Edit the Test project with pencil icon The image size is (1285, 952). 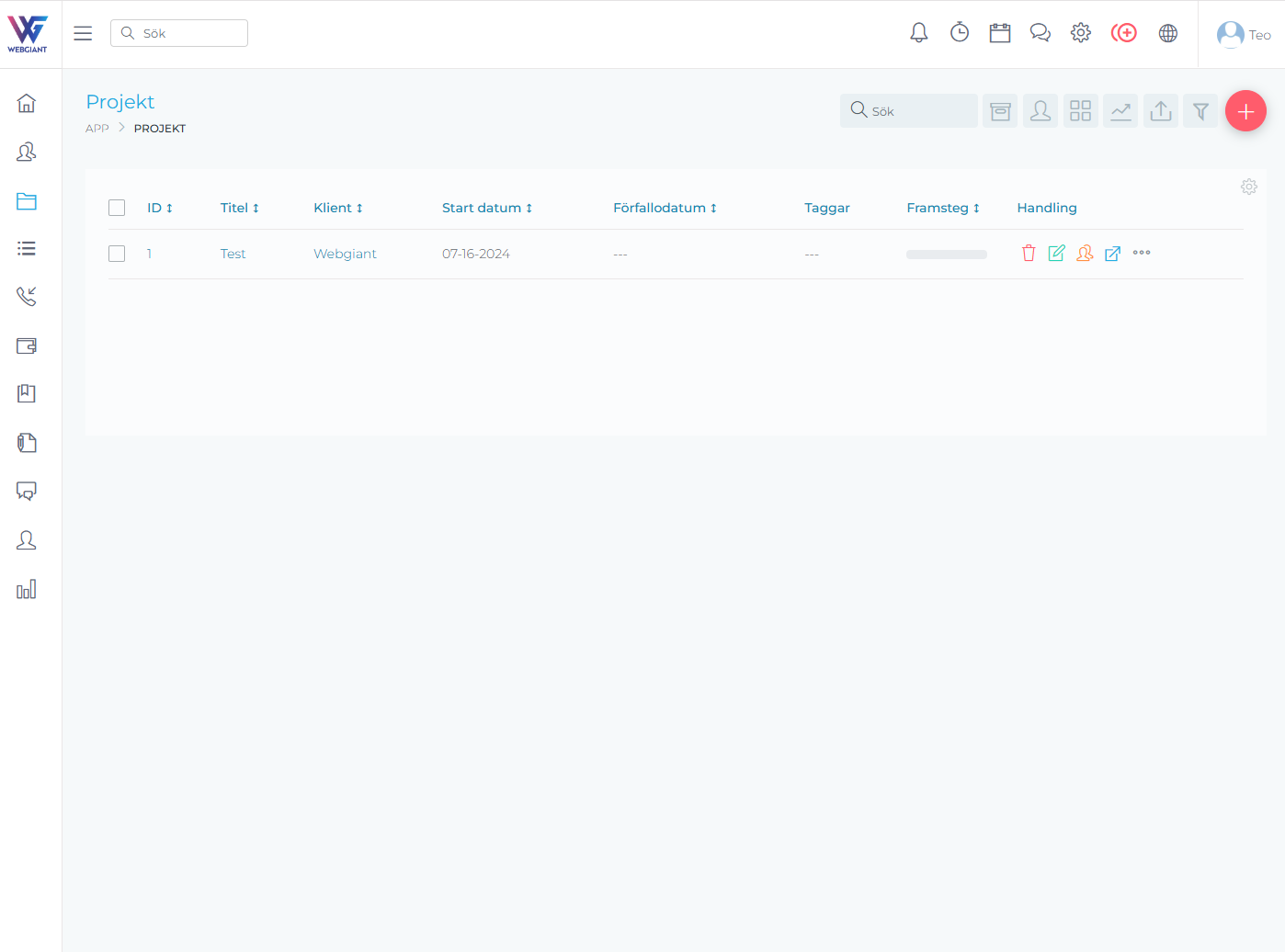(x=1056, y=254)
